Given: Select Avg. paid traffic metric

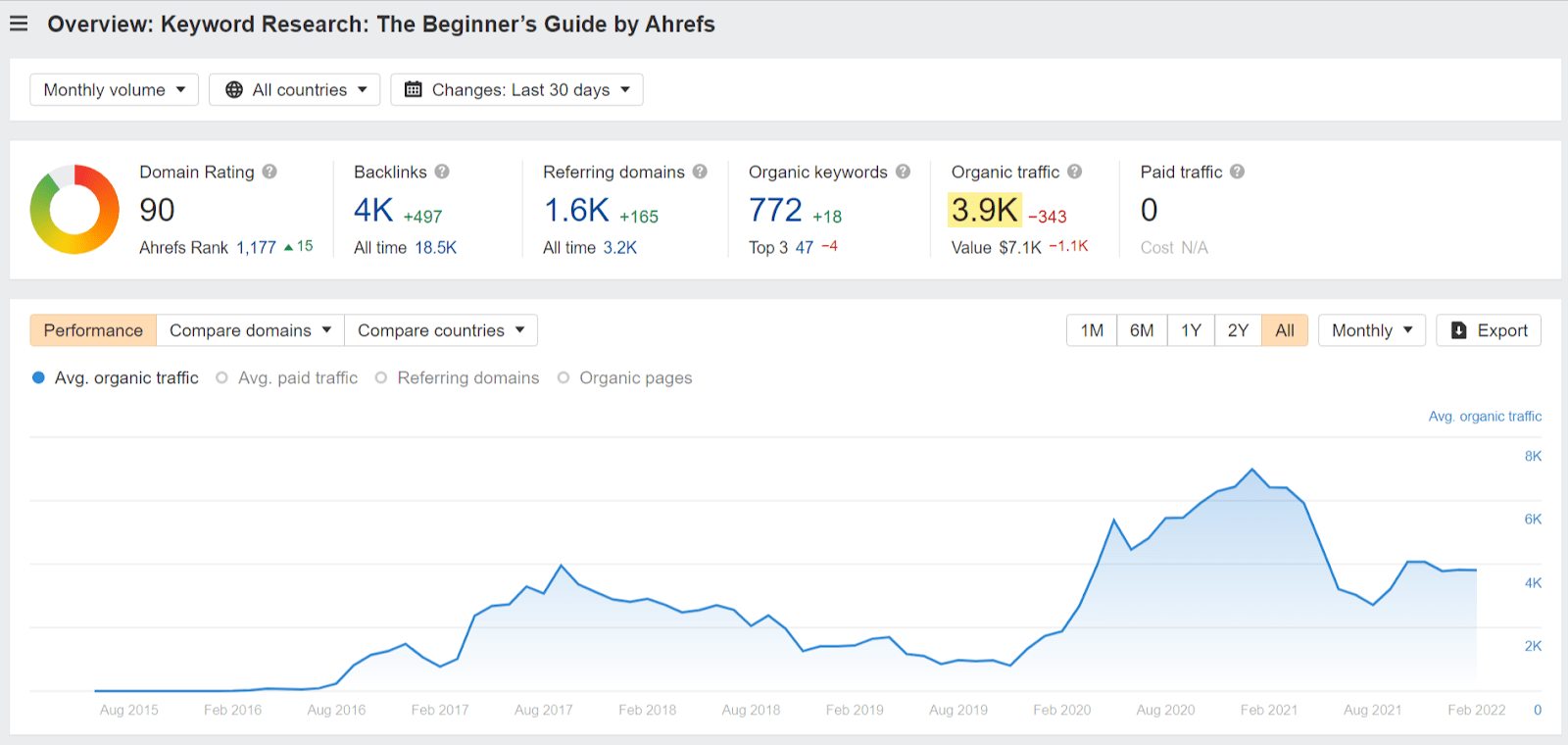Looking at the screenshot, I should [287, 377].
